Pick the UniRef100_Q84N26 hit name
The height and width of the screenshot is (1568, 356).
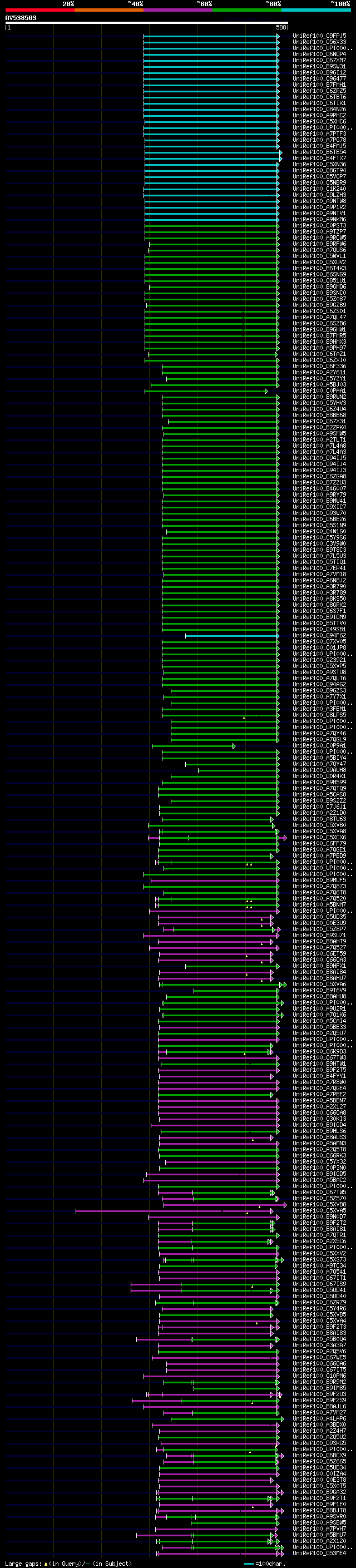click(319, 109)
